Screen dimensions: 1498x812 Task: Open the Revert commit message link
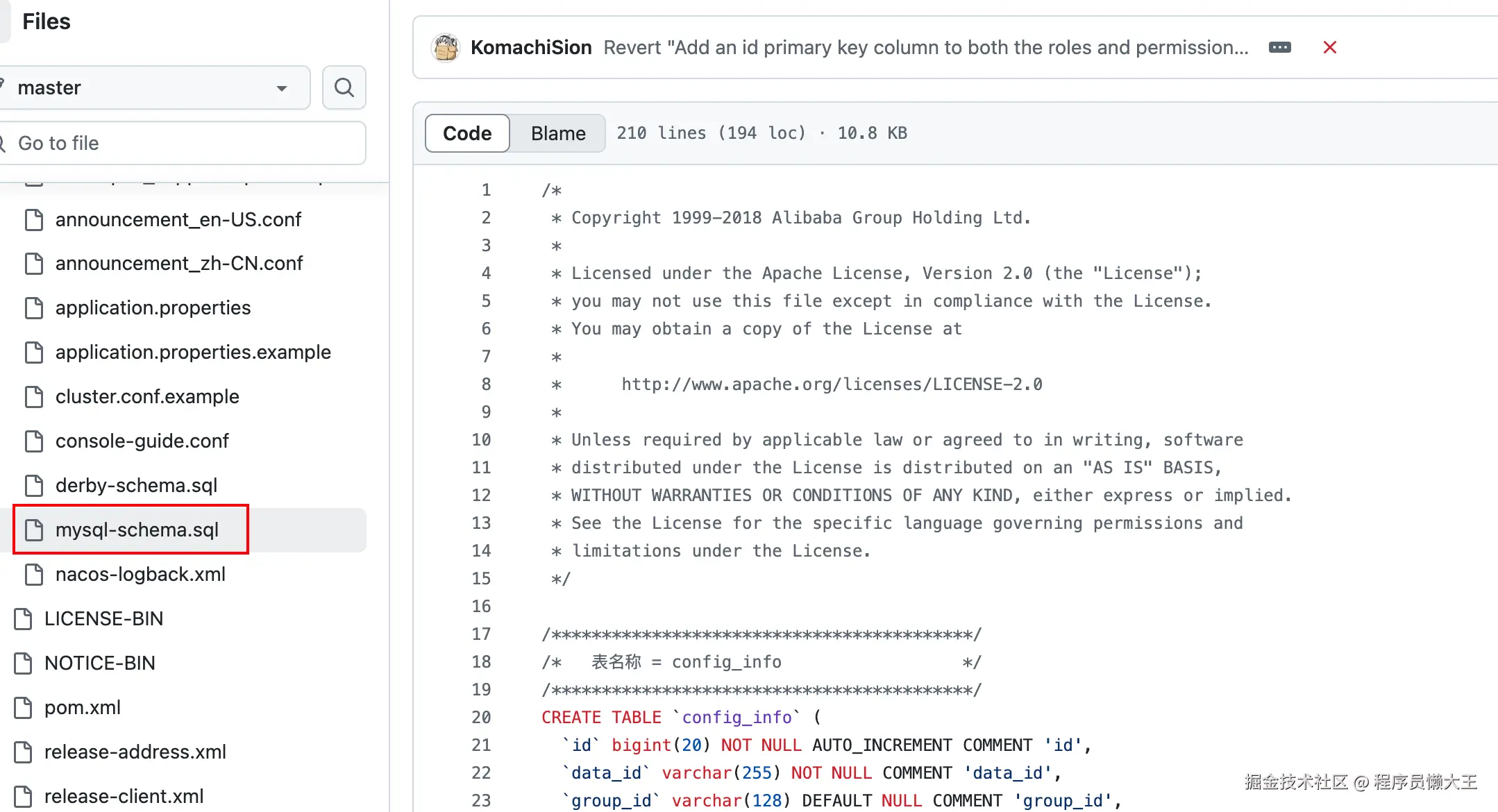pyautogui.click(x=925, y=47)
